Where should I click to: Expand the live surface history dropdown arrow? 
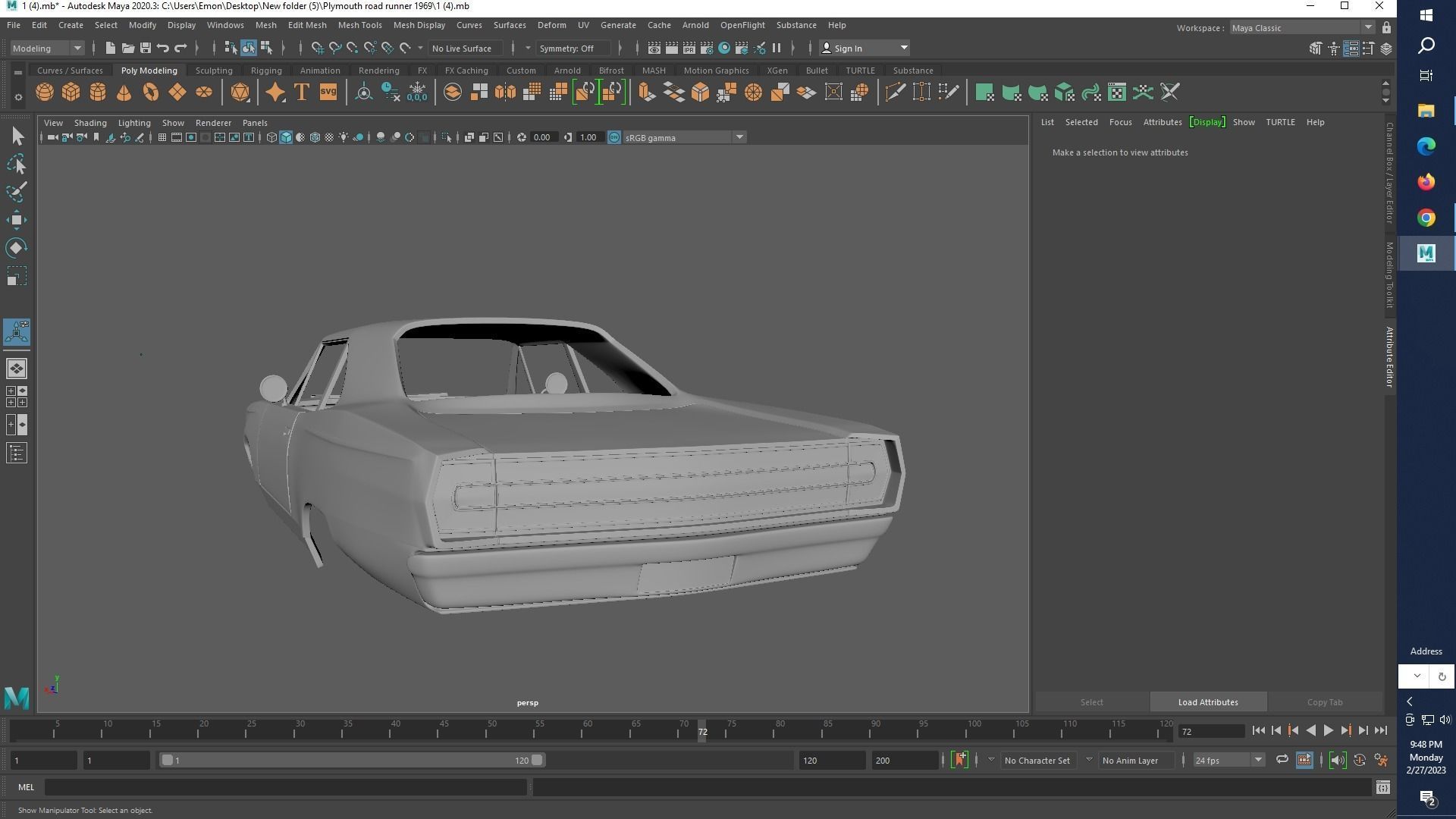[420, 48]
